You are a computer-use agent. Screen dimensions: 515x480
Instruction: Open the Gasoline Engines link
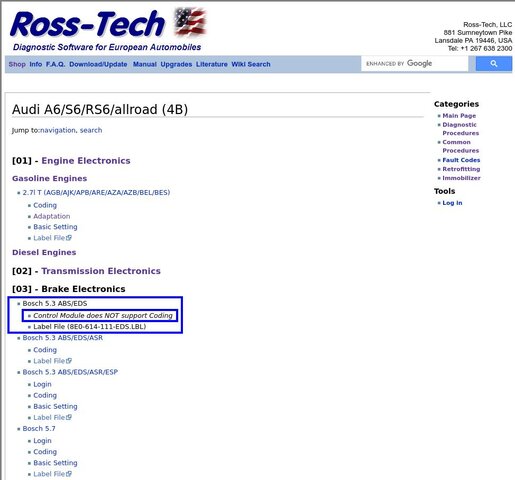pos(49,179)
